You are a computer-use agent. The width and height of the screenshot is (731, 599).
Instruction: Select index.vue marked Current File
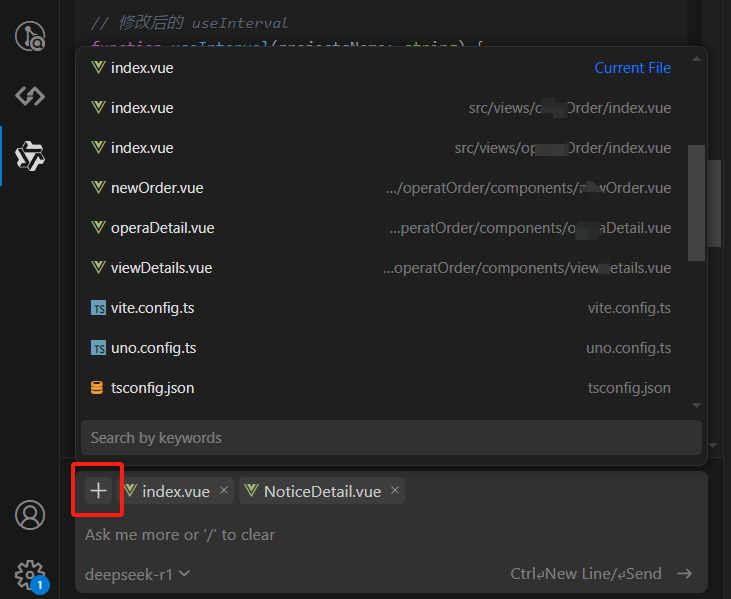click(381, 68)
